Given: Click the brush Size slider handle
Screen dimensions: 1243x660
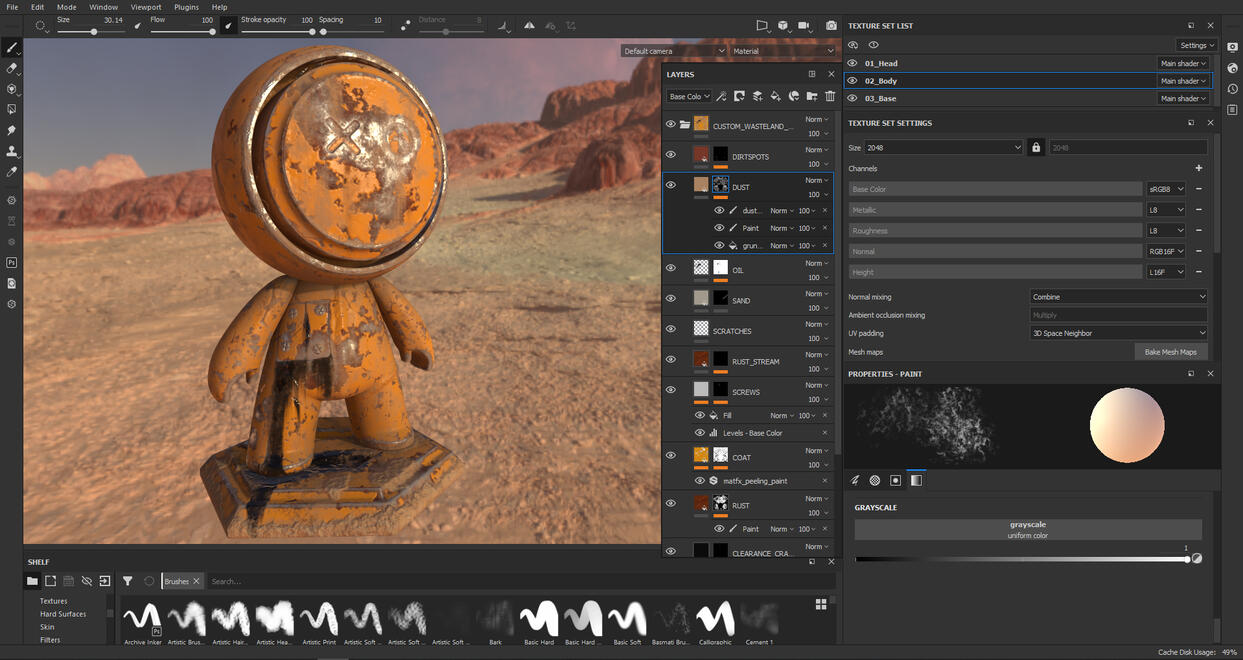Looking at the screenshot, I should point(94,32).
